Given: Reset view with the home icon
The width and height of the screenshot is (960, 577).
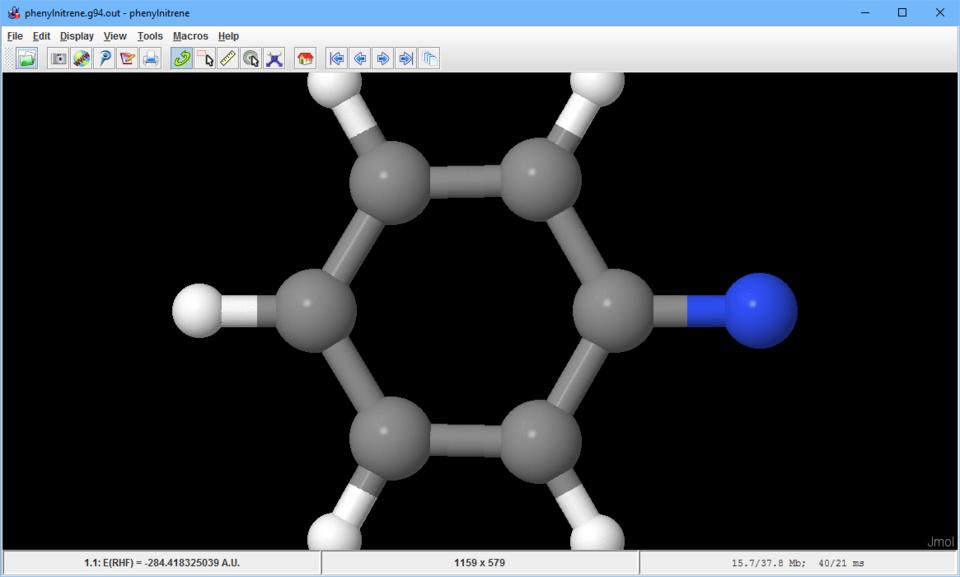Looking at the screenshot, I should point(305,59).
